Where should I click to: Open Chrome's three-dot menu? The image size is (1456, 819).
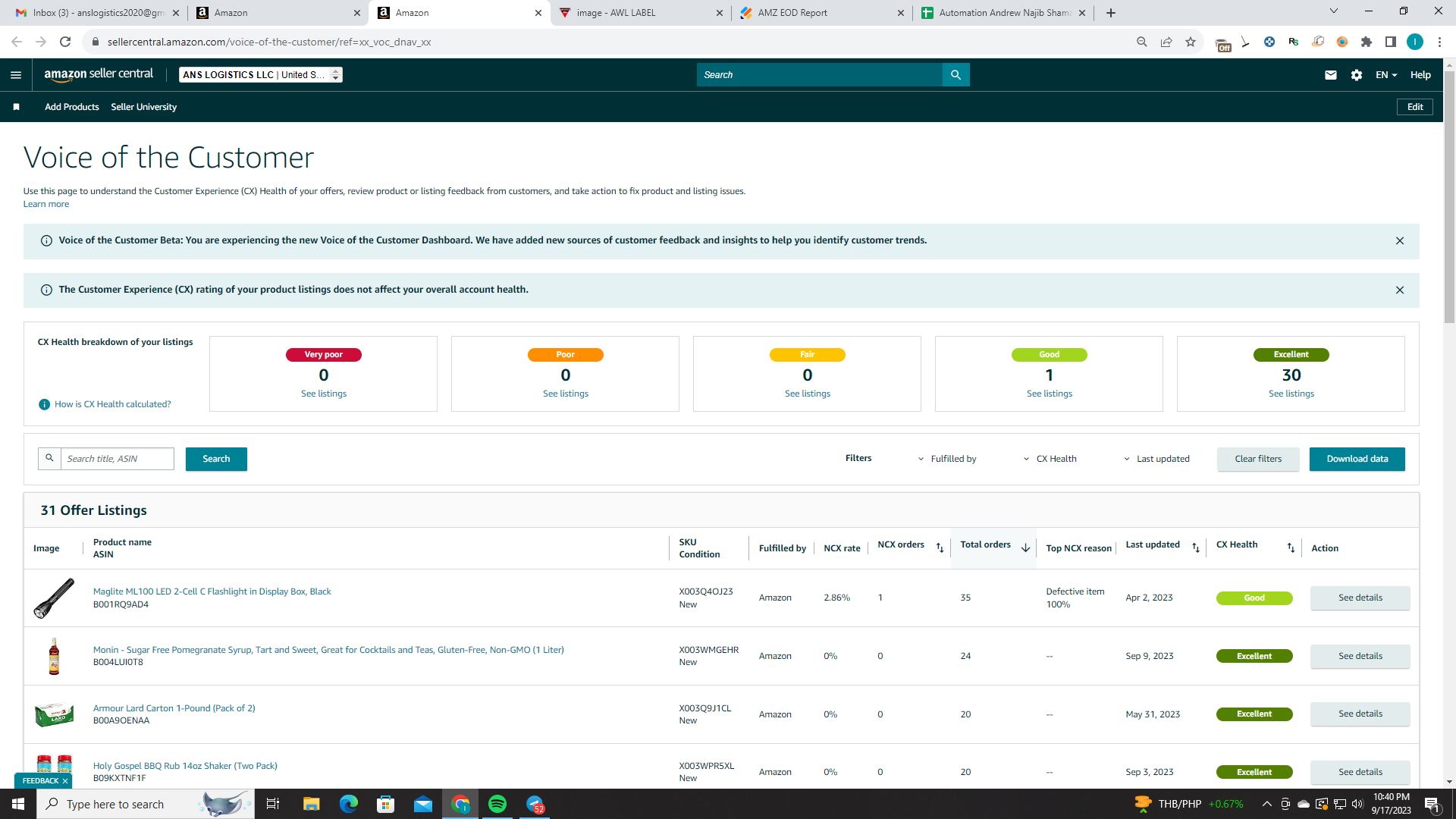(x=1439, y=42)
